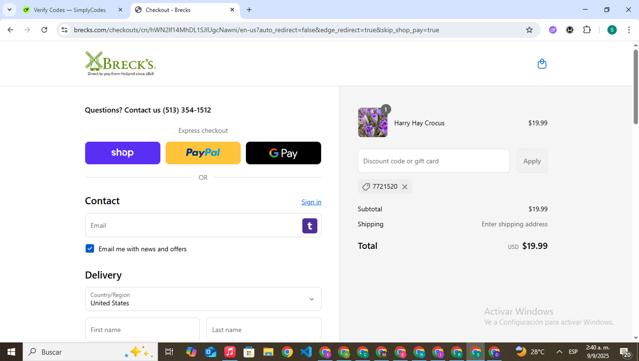
Task: Expand the Country/Region dropdown
Action: click(203, 299)
